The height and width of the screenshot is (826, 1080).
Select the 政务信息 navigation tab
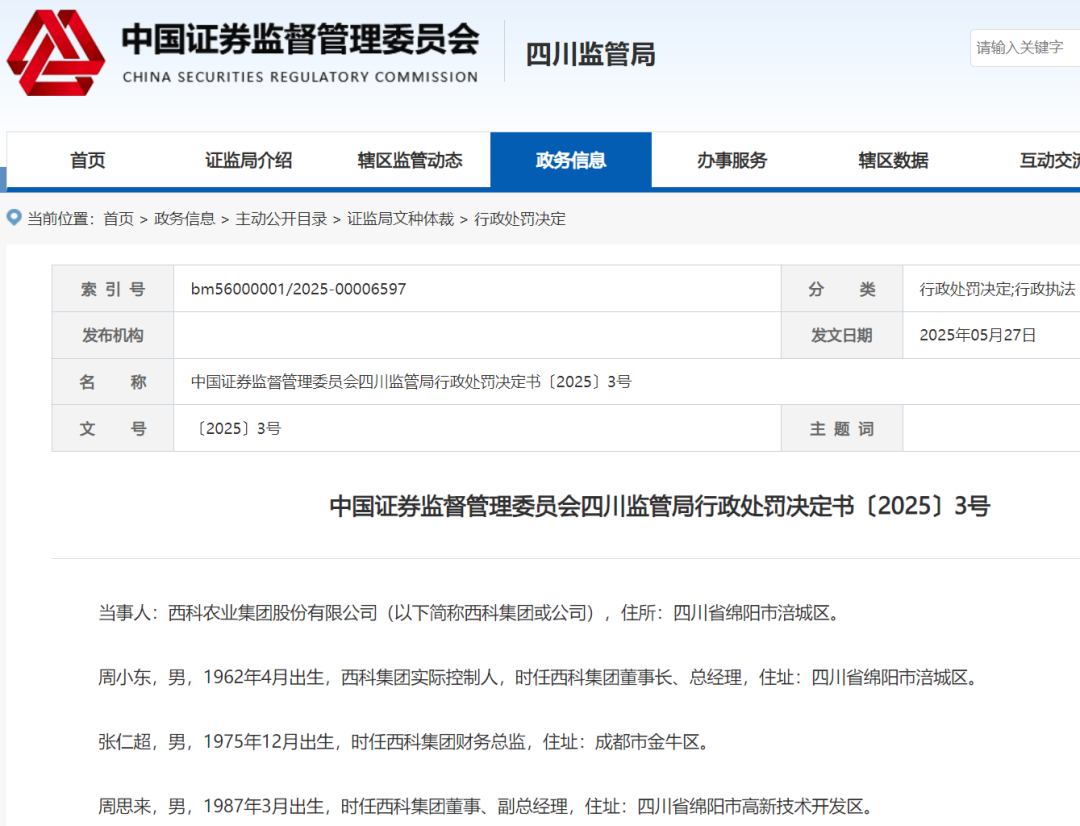(570, 160)
